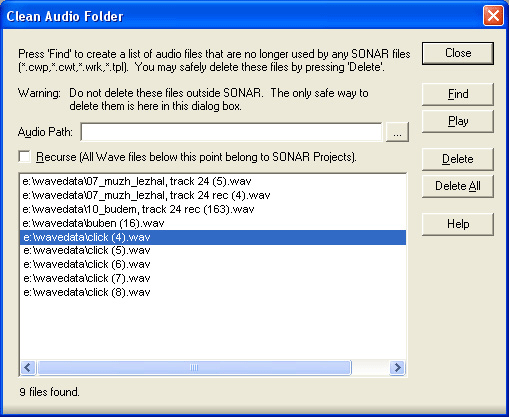Click into the Audio Path field
This screenshot has width=509, height=417.
(x=231, y=132)
